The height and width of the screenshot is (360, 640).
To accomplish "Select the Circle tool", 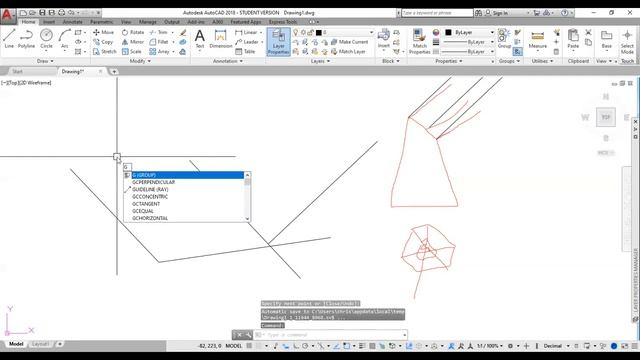I will point(46,39).
